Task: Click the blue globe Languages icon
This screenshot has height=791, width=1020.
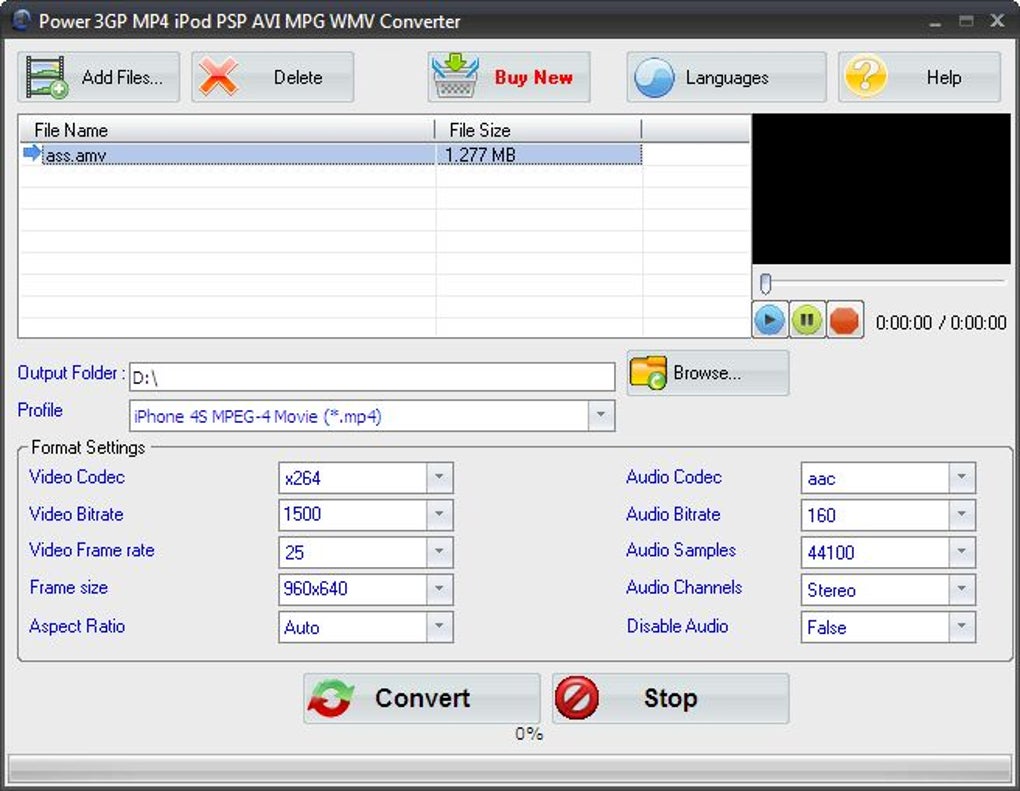Action: tap(654, 77)
